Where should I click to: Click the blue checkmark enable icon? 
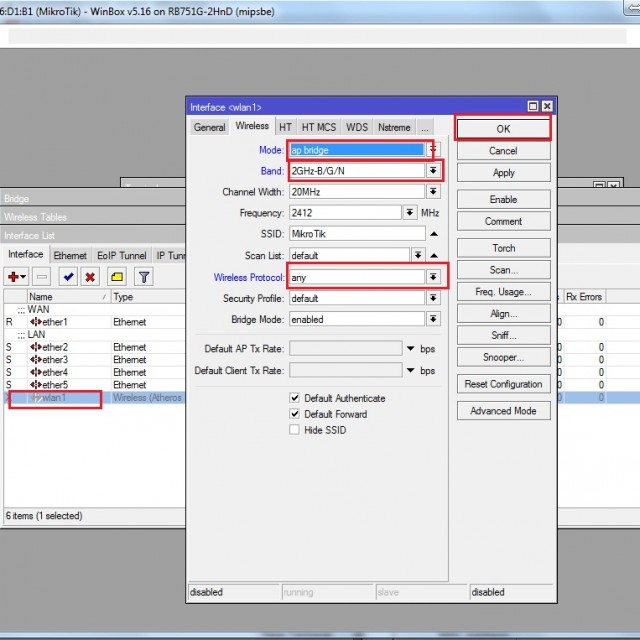click(x=68, y=277)
